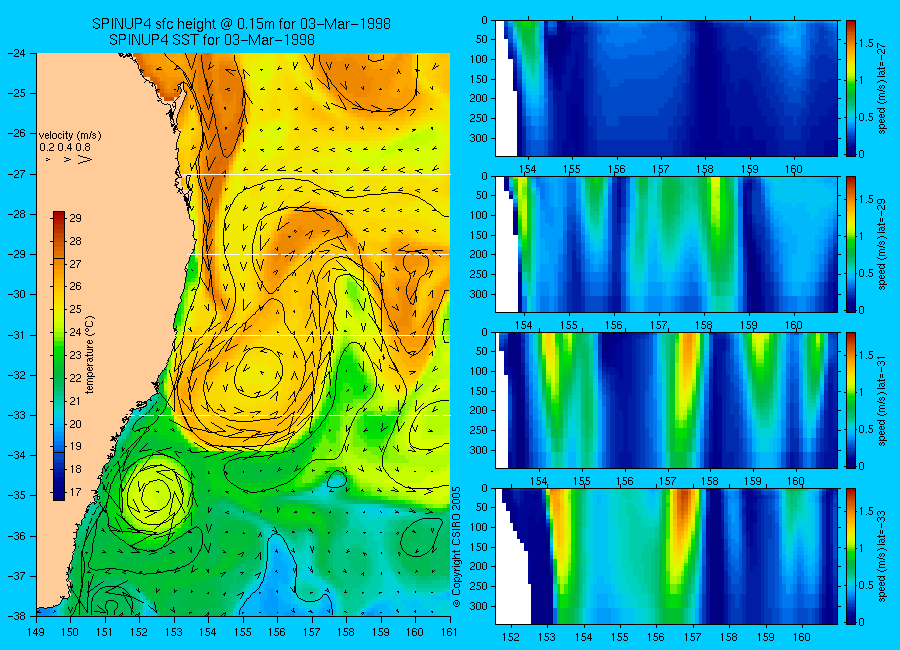This screenshot has height=650, width=900.
Task: Click the 161 longitude label under the map
Action: tap(449, 632)
